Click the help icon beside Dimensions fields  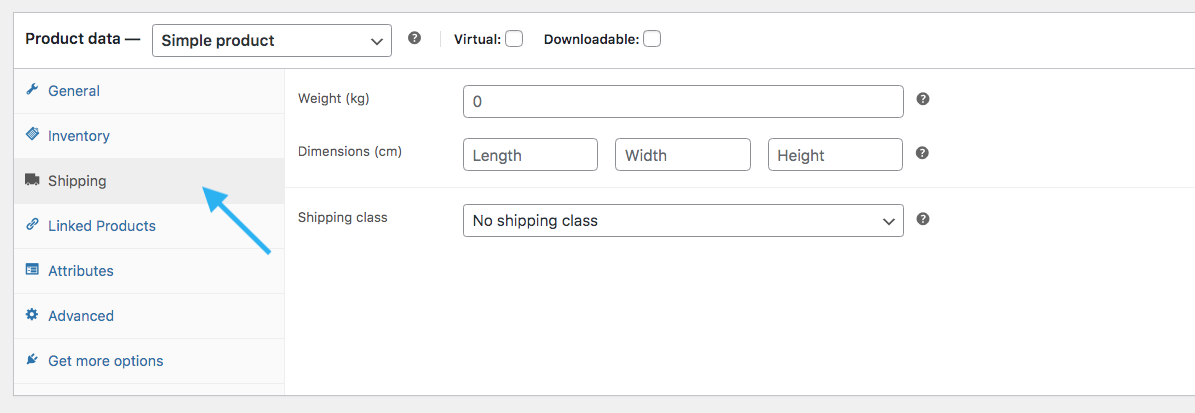pos(922,153)
